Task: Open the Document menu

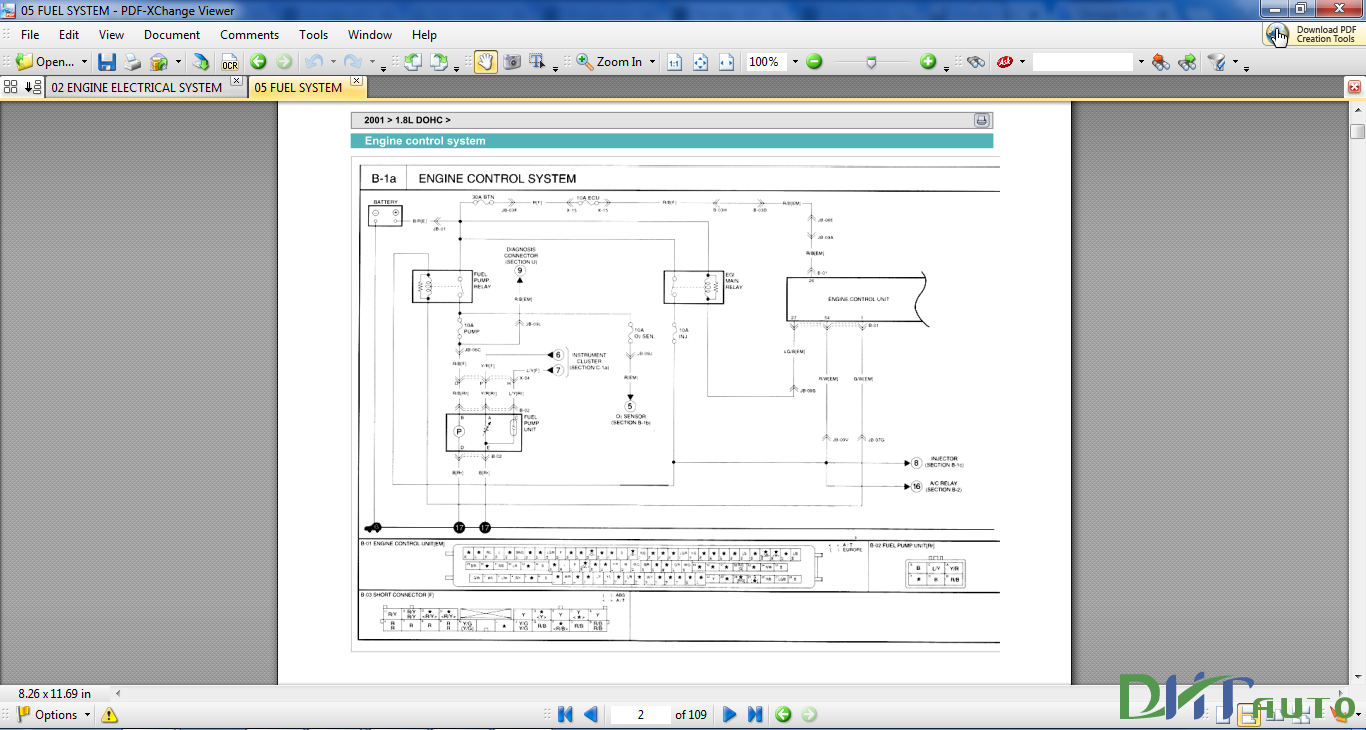Action: point(172,35)
